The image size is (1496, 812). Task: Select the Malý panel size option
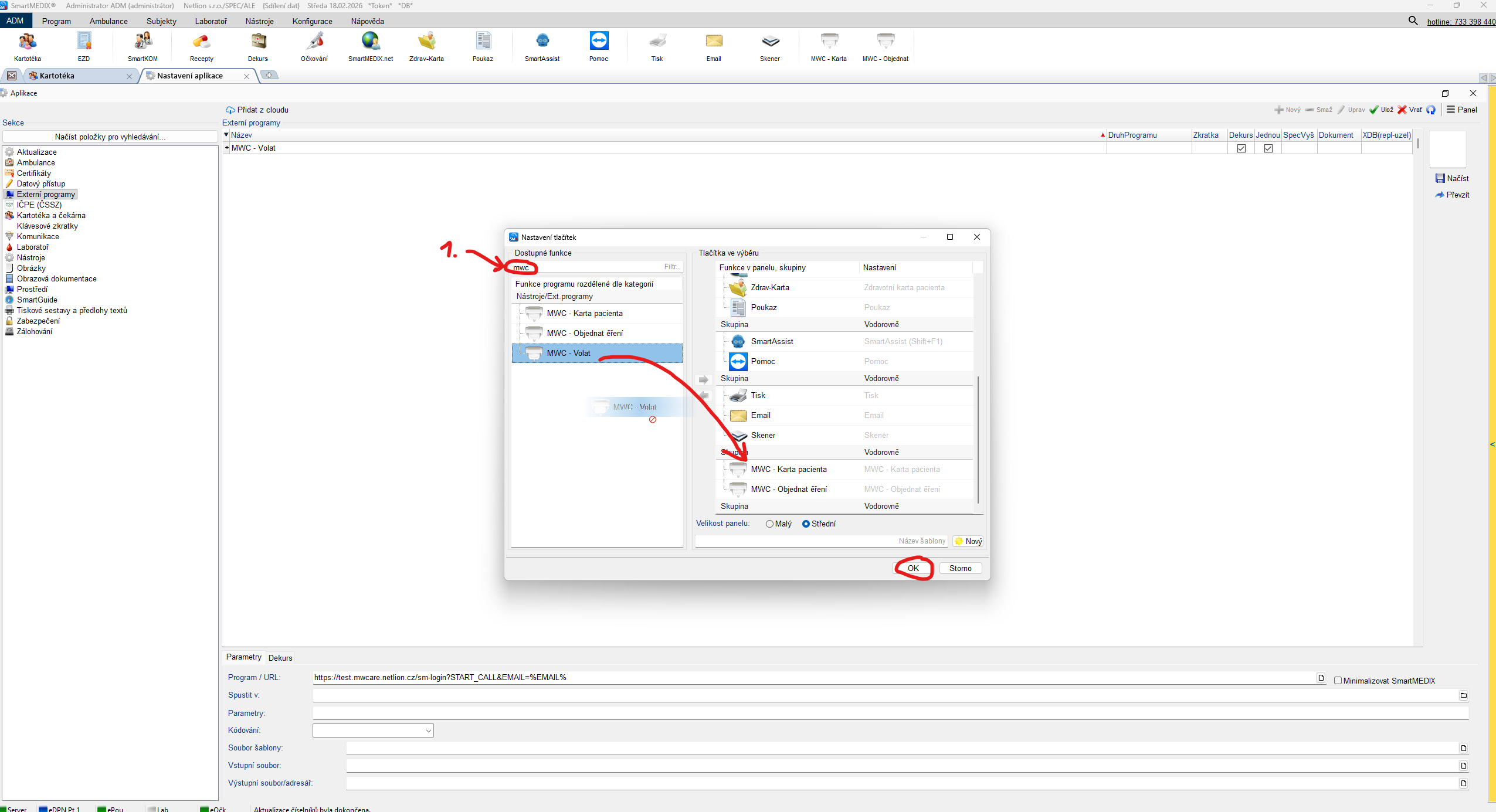(x=769, y=524)
